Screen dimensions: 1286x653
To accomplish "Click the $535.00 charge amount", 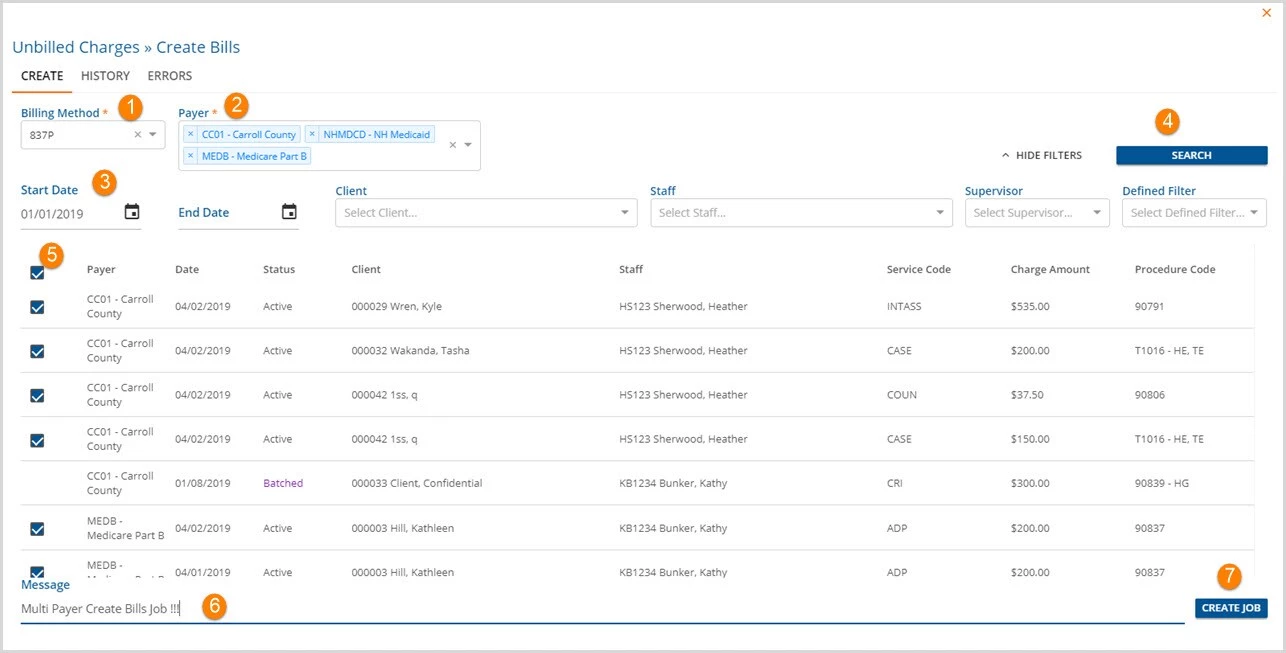I will coord(1030,306).
